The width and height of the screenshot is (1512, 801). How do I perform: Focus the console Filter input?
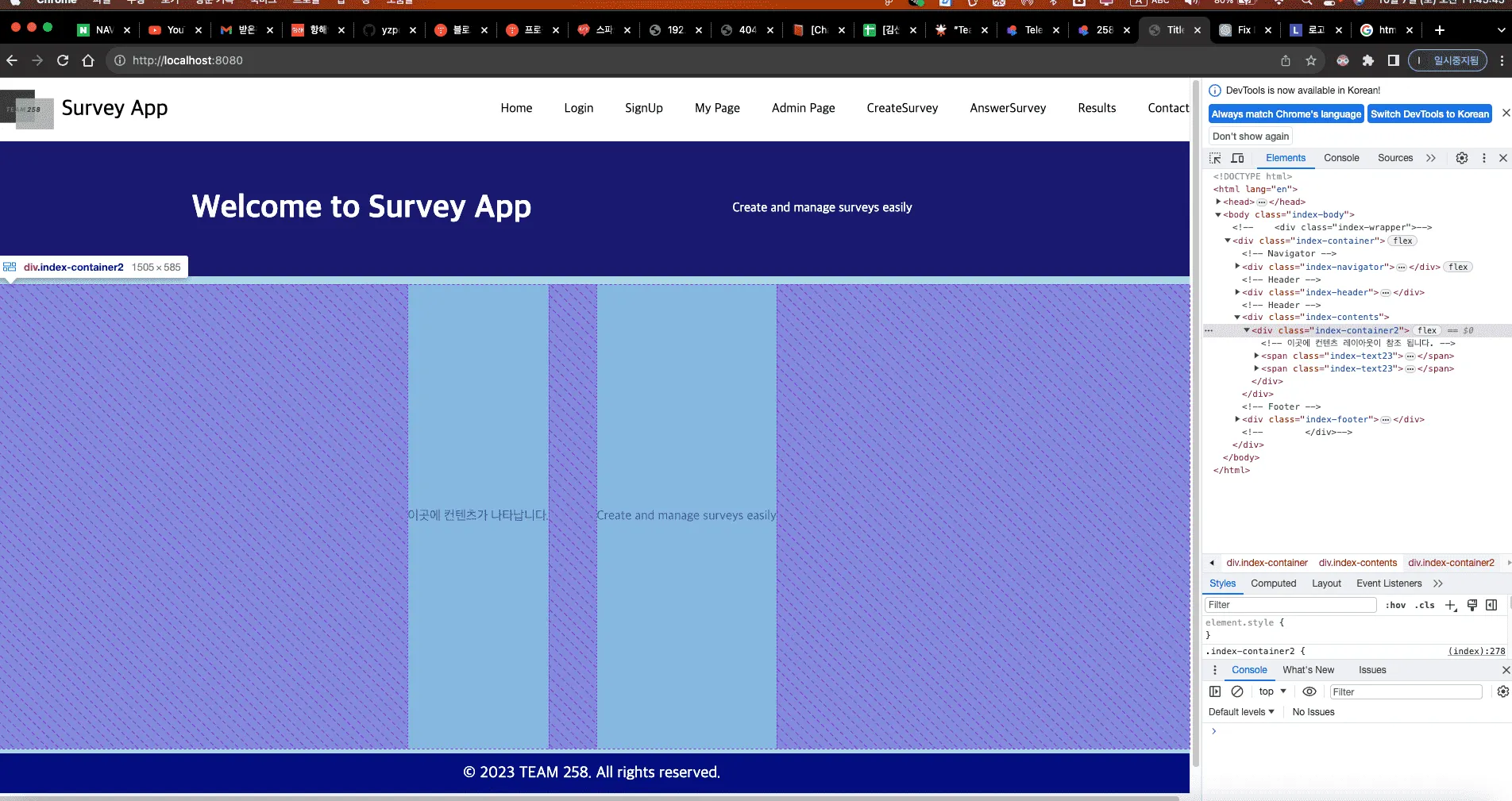click(1406, 692)
